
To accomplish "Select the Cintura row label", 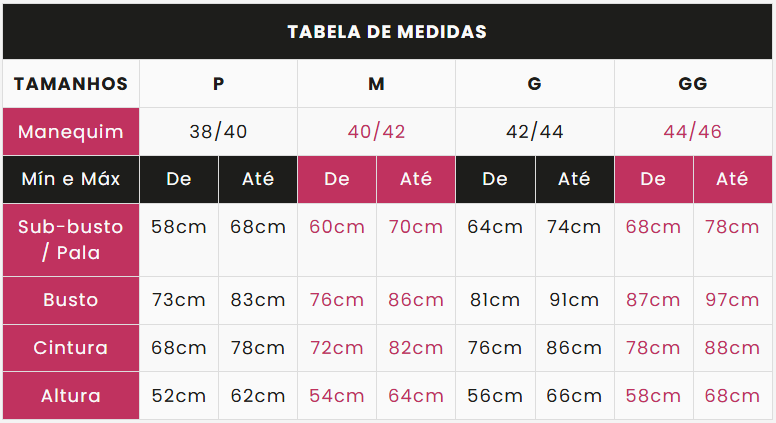I will click(71, 348).
